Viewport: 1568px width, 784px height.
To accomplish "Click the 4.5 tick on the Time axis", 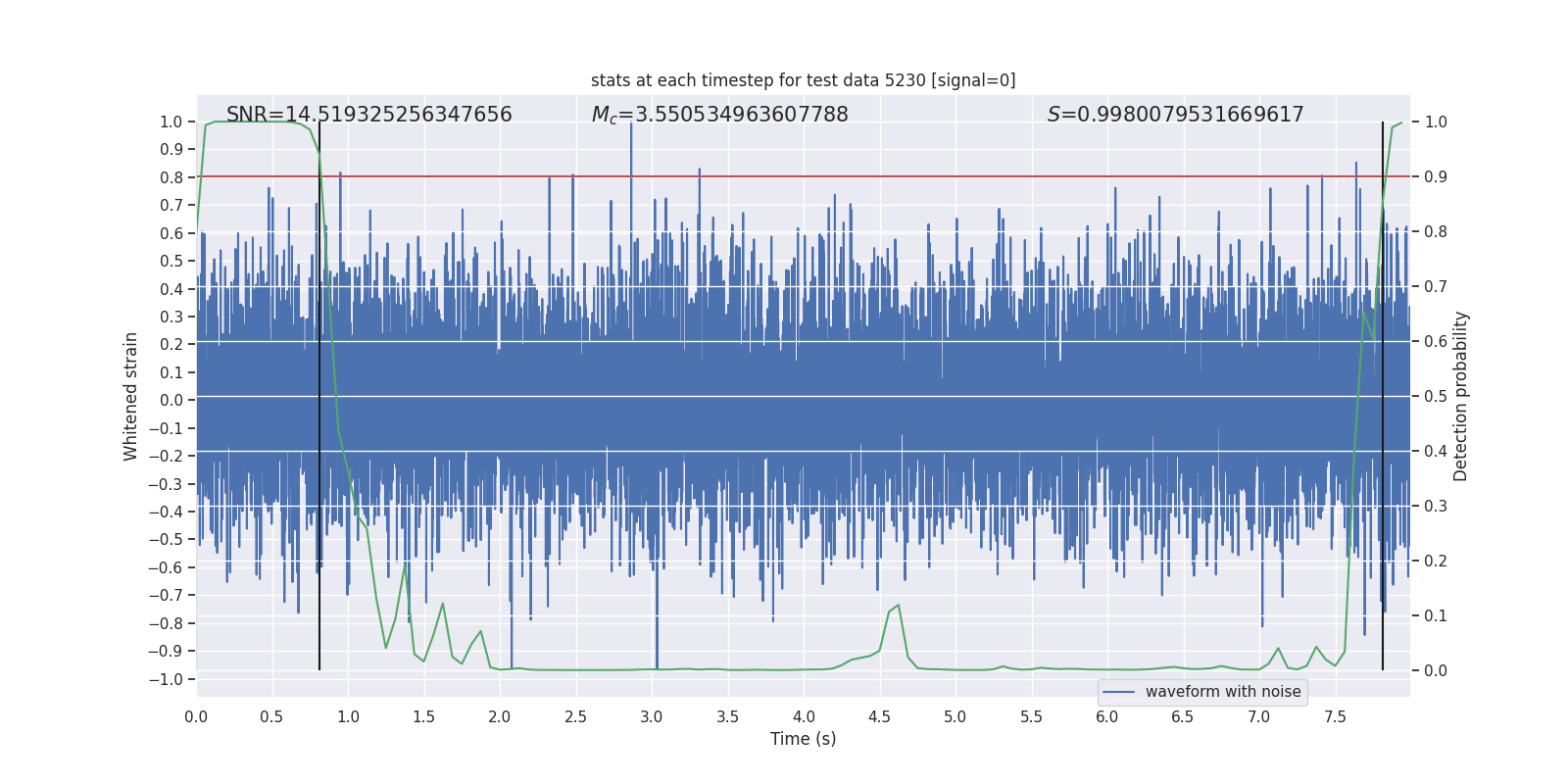I will [880, 716].
